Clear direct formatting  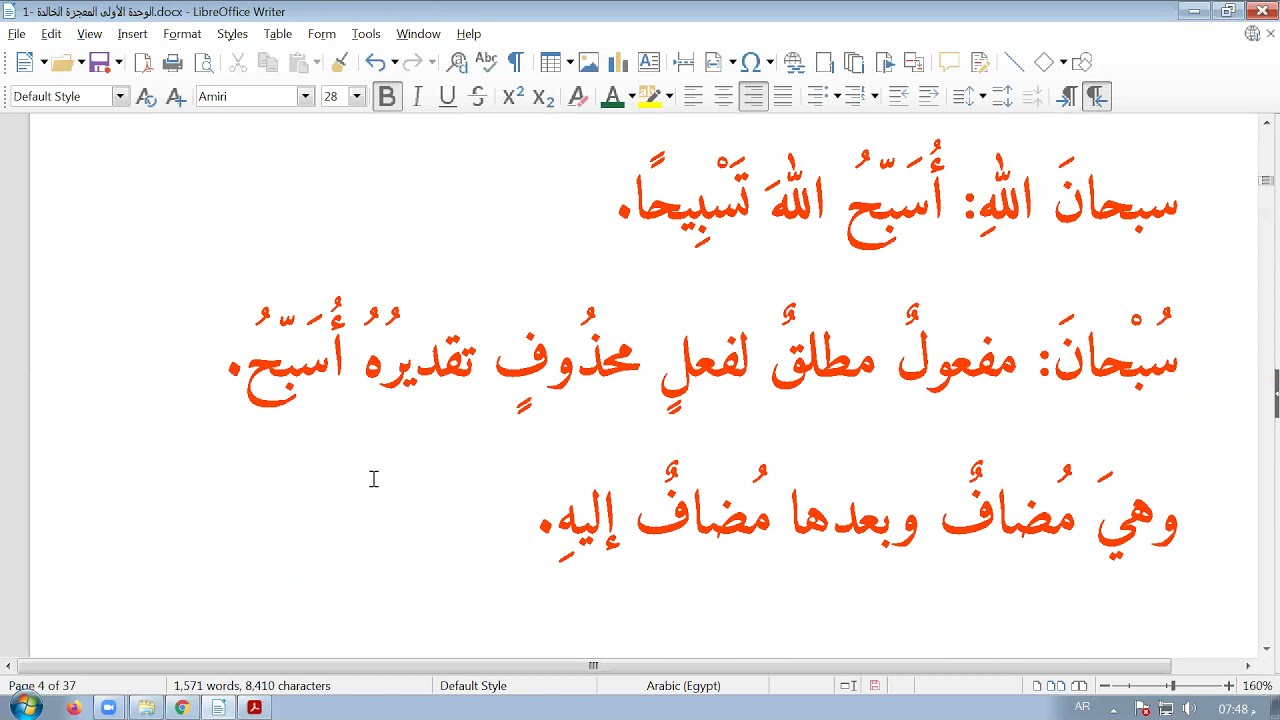(x=576, y=96)
